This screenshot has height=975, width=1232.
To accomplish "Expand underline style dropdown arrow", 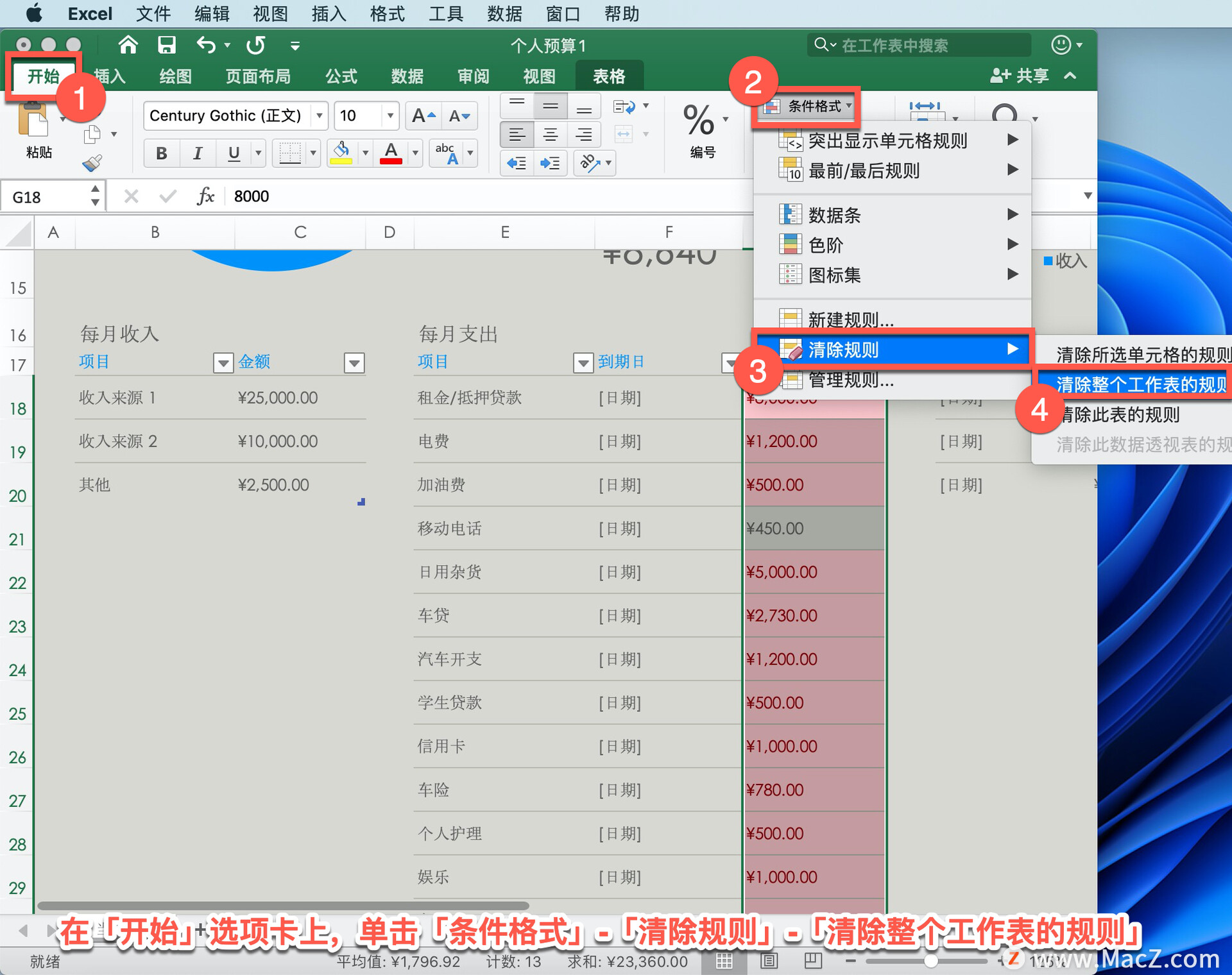I will pos(259,153).
